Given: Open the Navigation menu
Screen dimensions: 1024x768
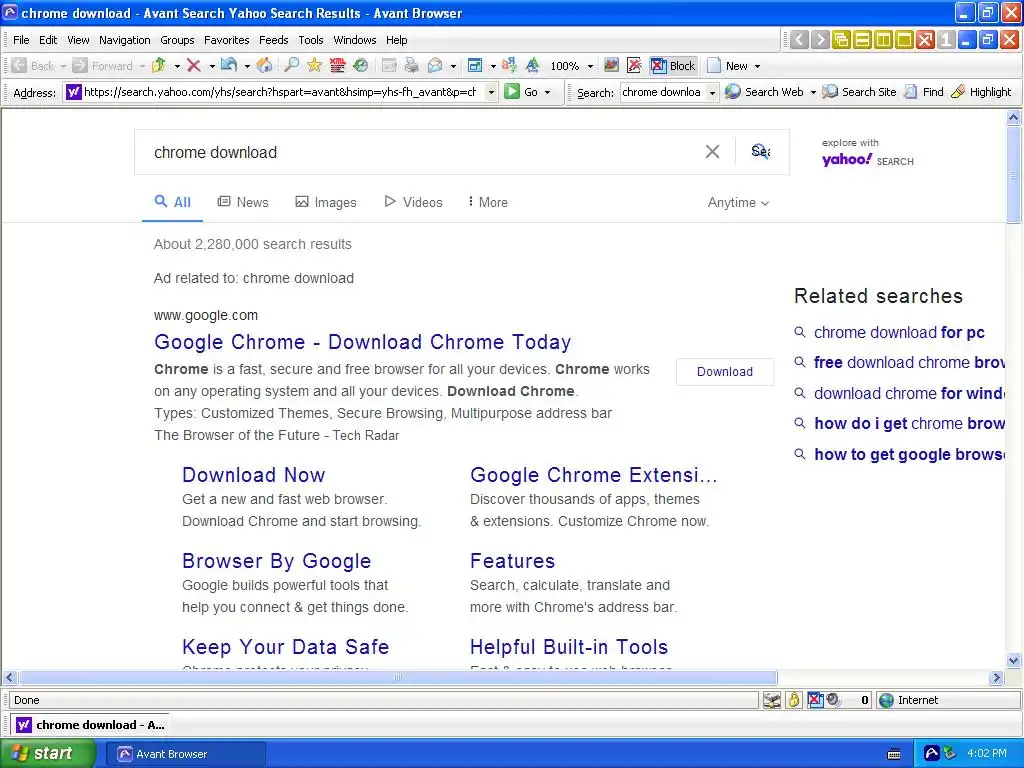Looking at the screenshot, I should click(125, 40).
